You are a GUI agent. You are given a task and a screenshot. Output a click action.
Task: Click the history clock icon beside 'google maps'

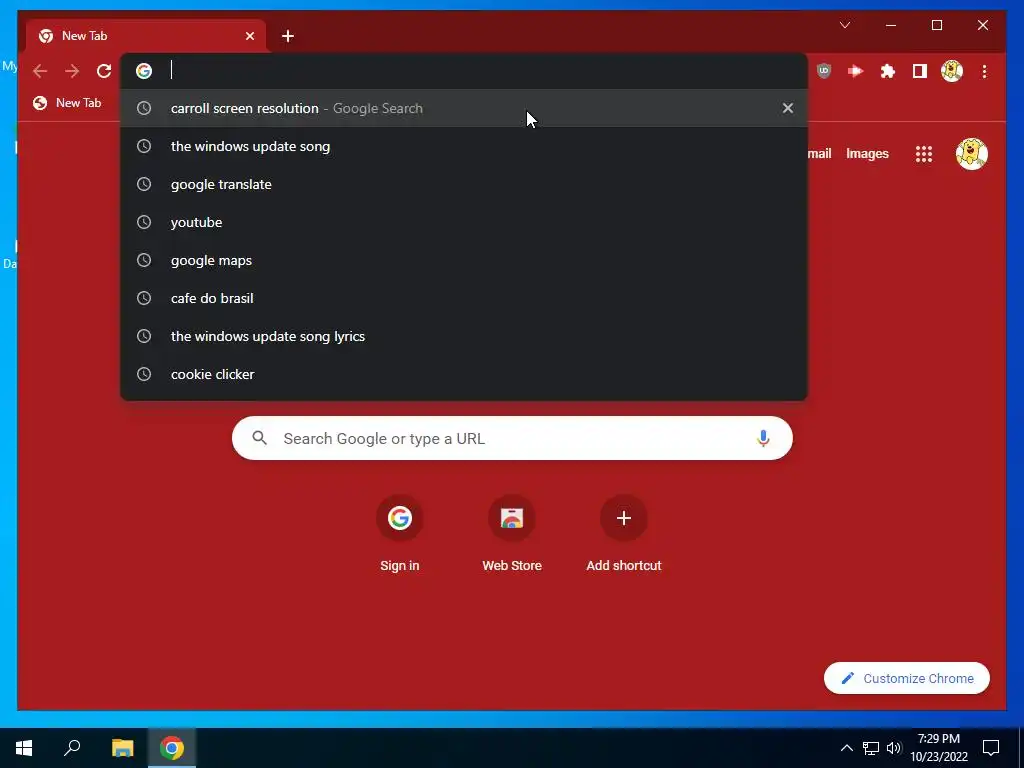click(x=144, y=260)
